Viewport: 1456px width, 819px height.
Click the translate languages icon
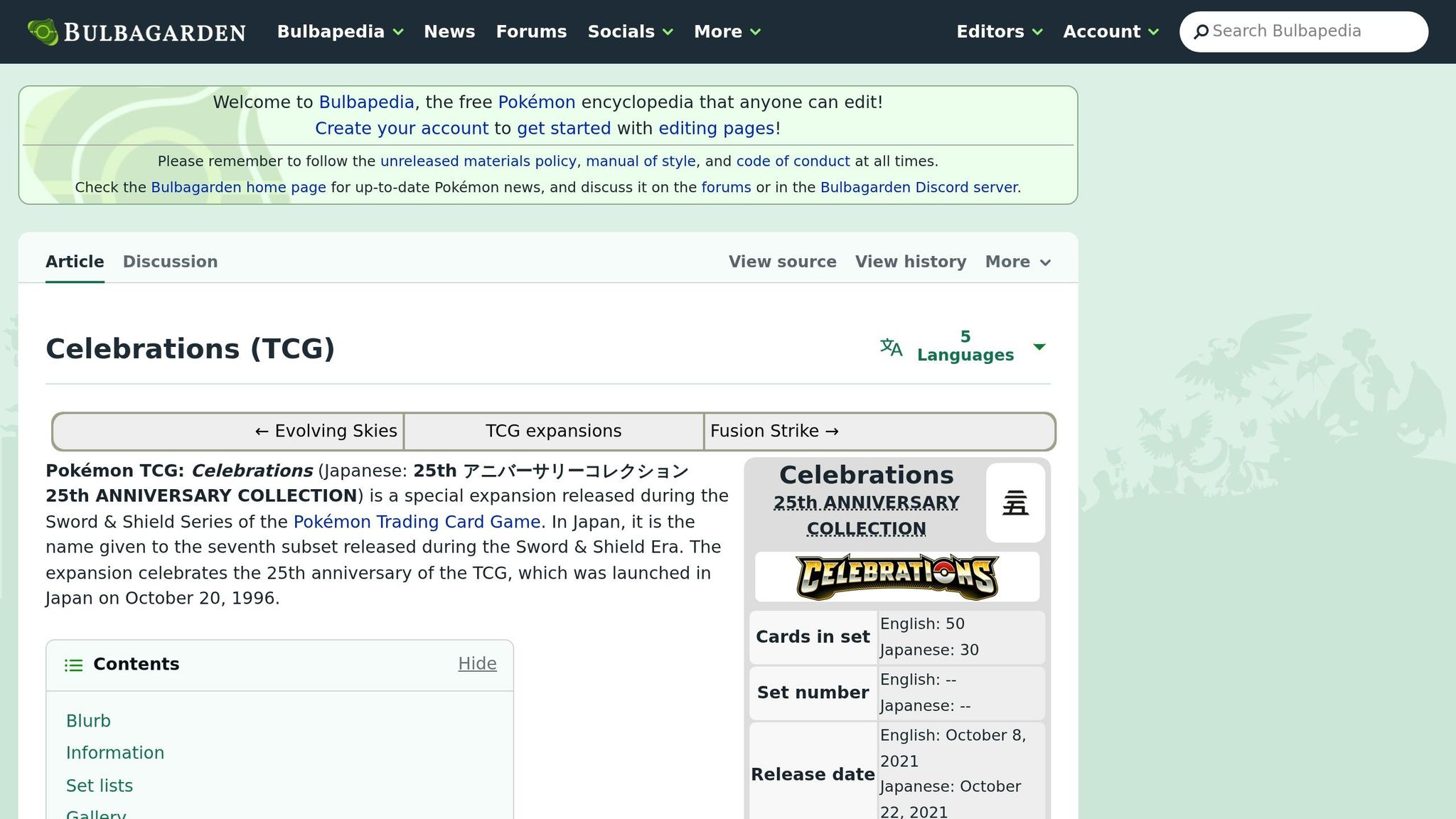coord(891,347)
